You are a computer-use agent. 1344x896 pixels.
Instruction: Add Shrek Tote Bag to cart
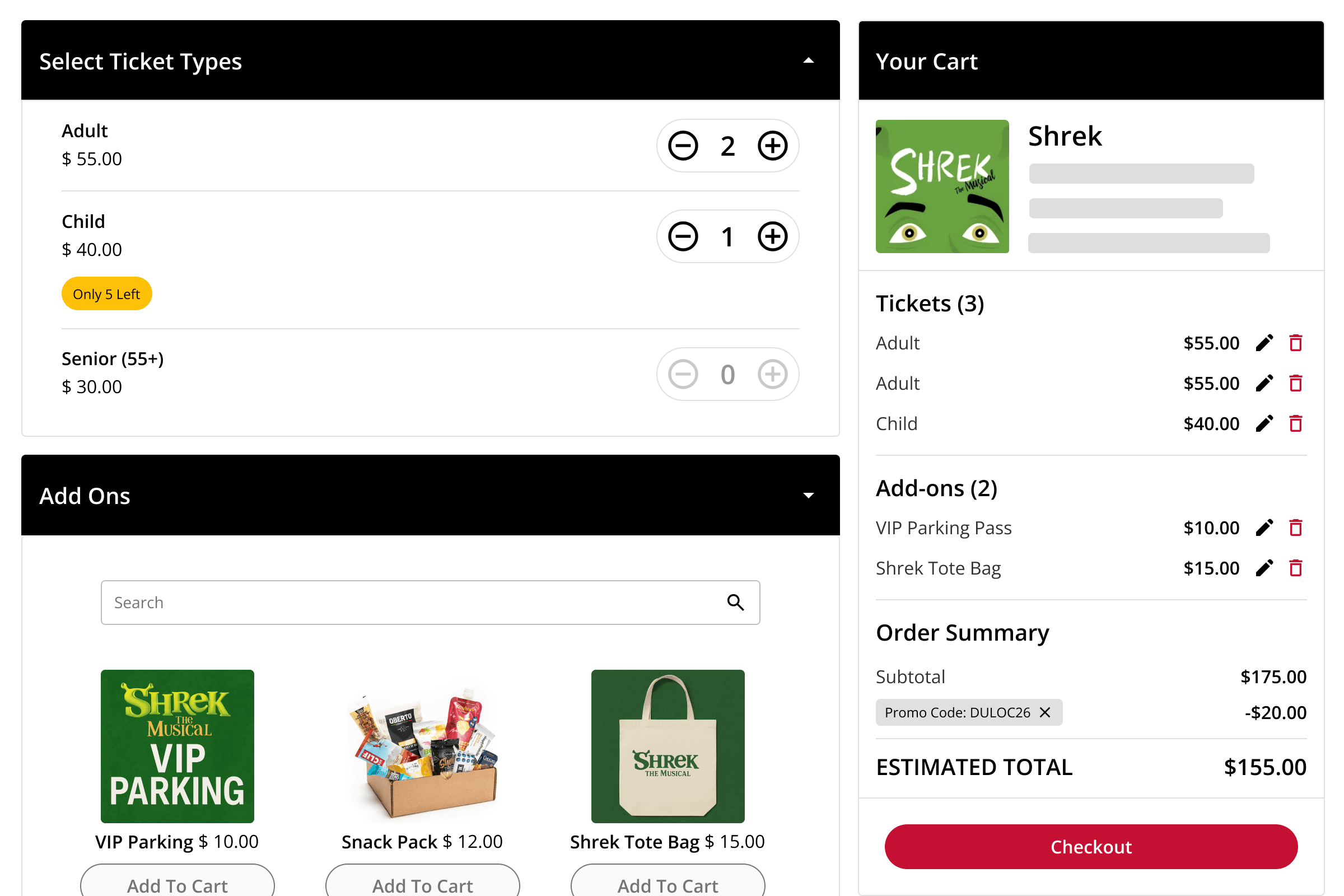click(668, 881)
